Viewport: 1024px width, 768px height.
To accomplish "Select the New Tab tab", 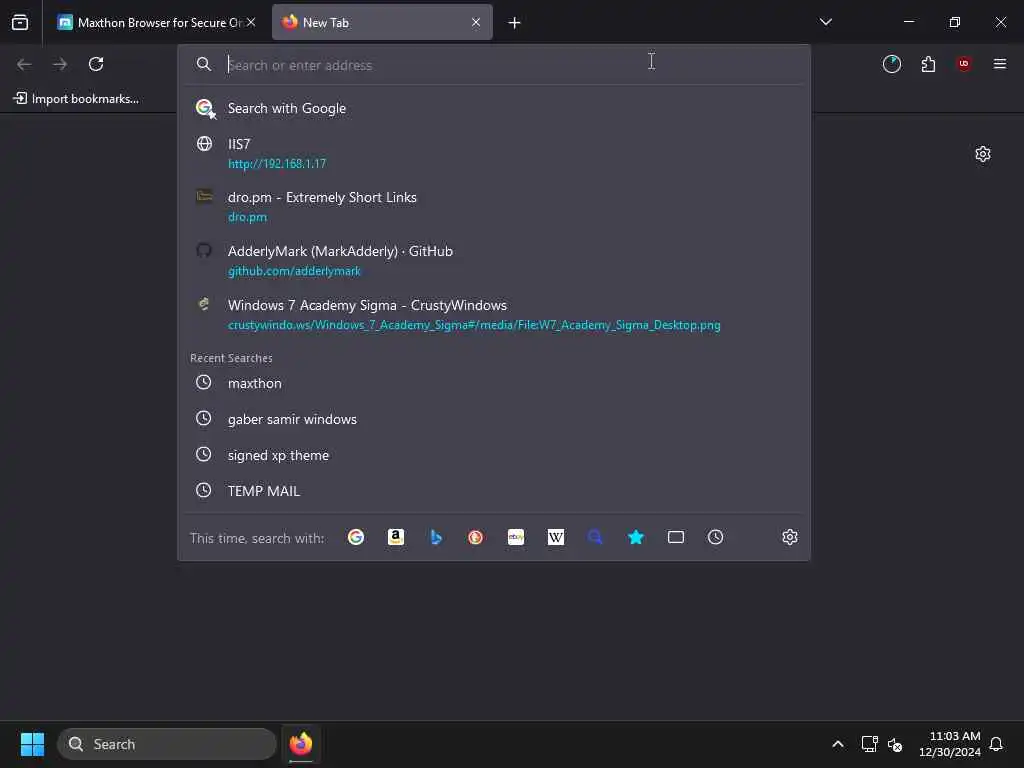I will tap(382, 22).
